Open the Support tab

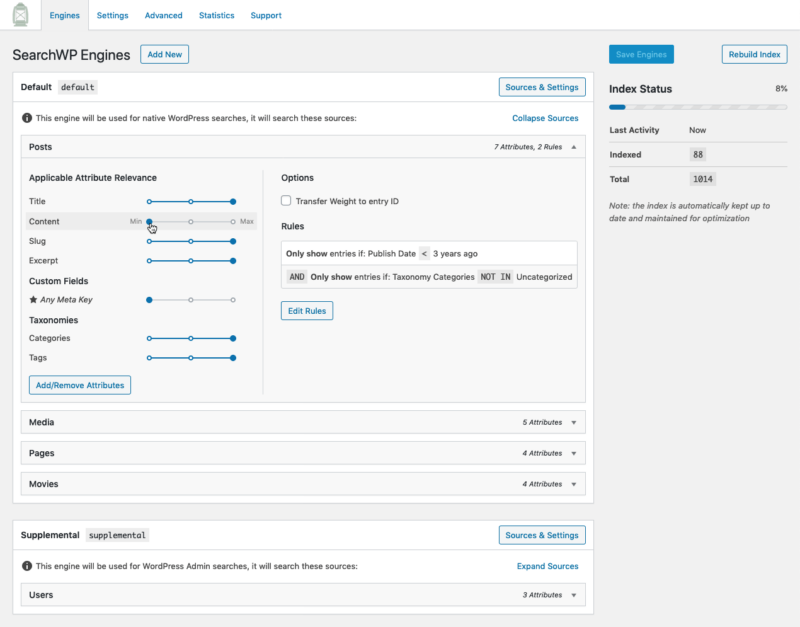click(266, 15)
